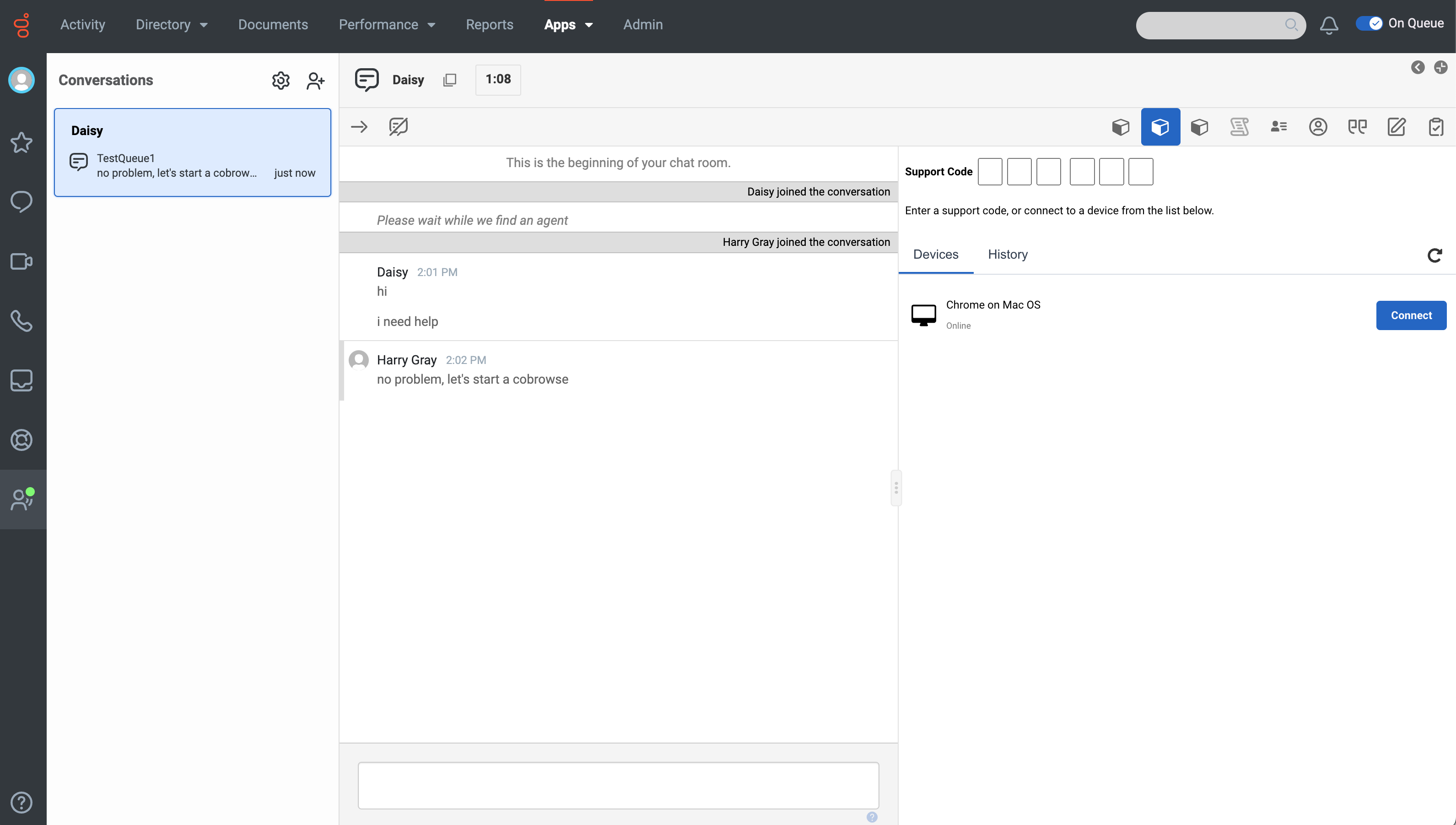1456x825 pixels.
Task: Open the customer profile panel
Action: (1318, 126)
